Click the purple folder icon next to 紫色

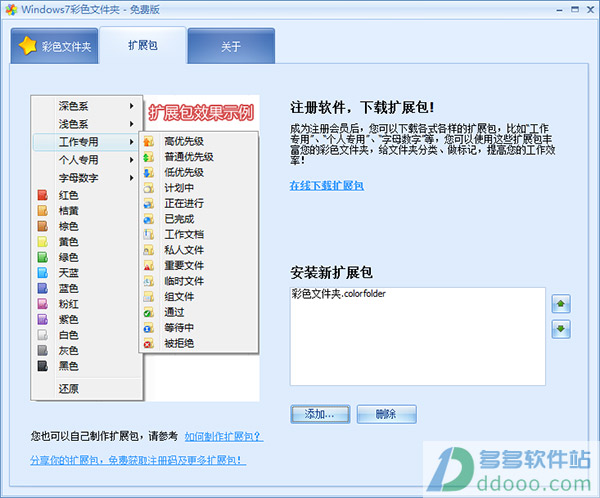coord(42,319)
